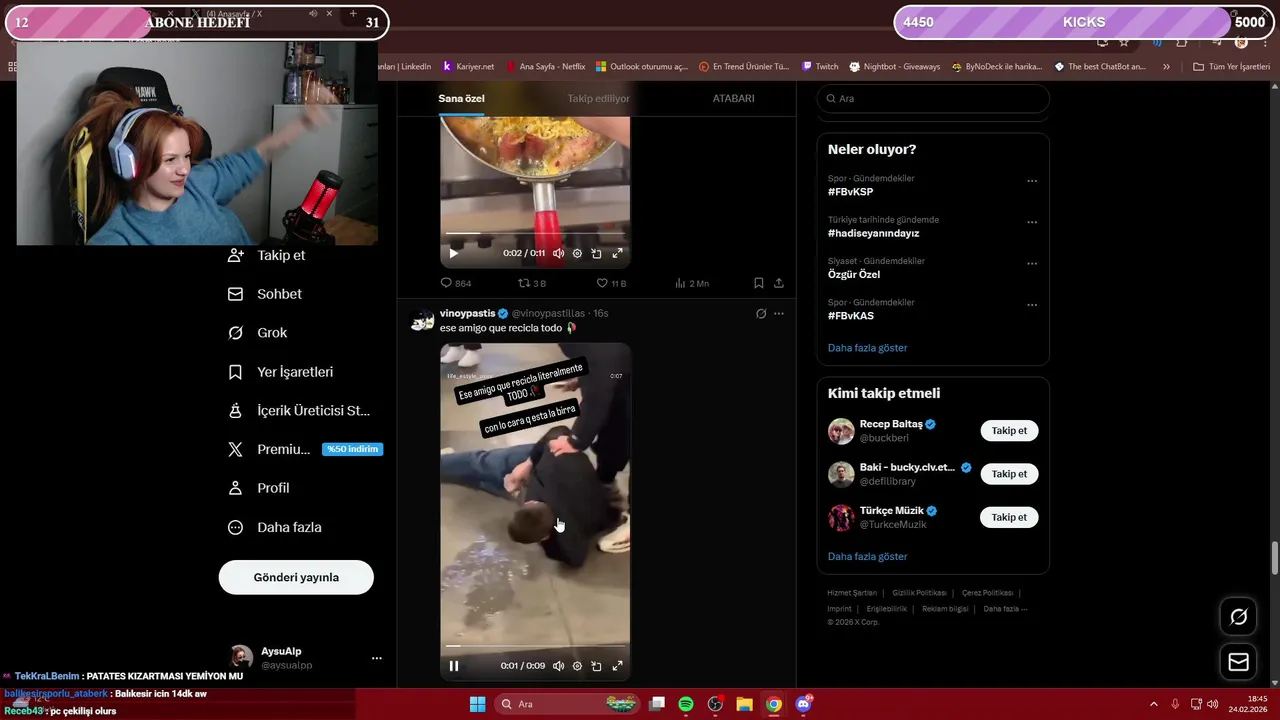This screenshot has width=1280, height=720.
Task: Expand Daha fazla sidebar menu
Action: point(275,527)
